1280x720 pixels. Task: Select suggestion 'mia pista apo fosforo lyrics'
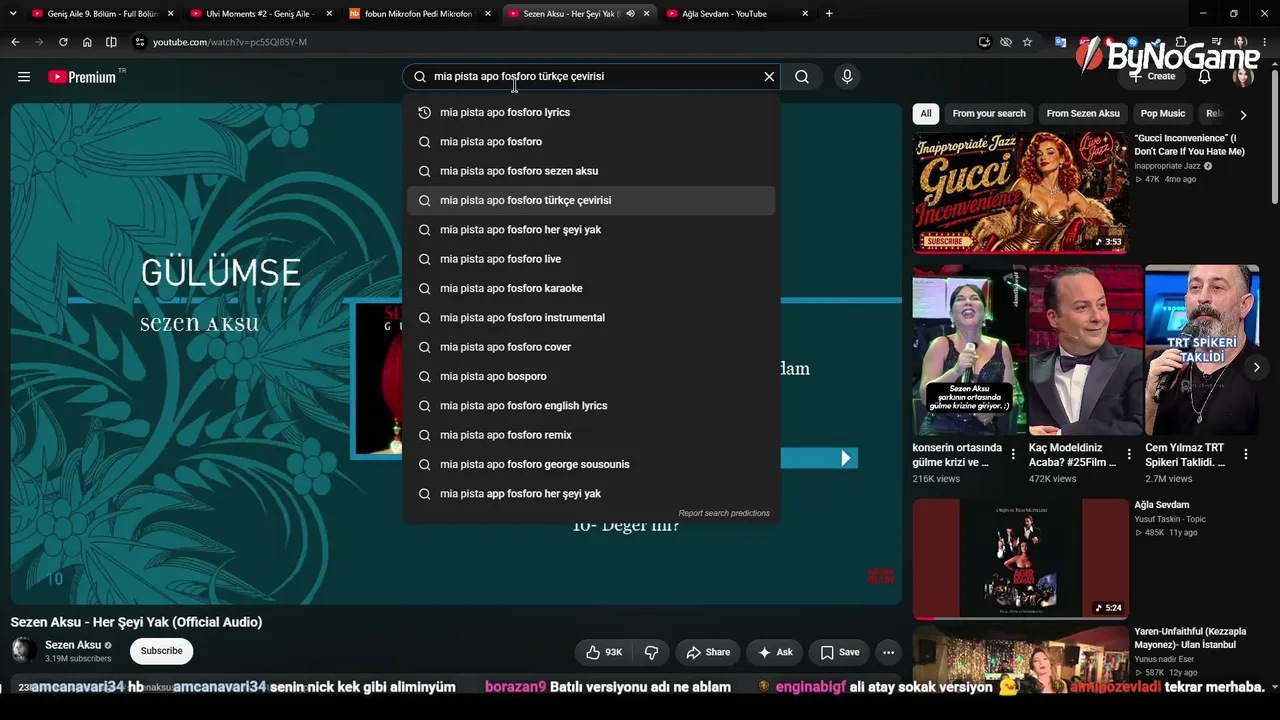[591, 113]
